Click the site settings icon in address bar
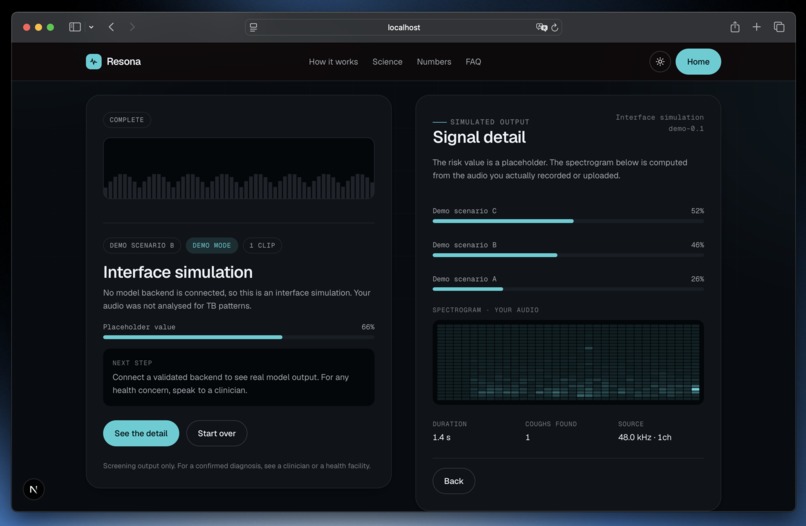The width and height of the screenshot is (806, 526). coord(253,27)
